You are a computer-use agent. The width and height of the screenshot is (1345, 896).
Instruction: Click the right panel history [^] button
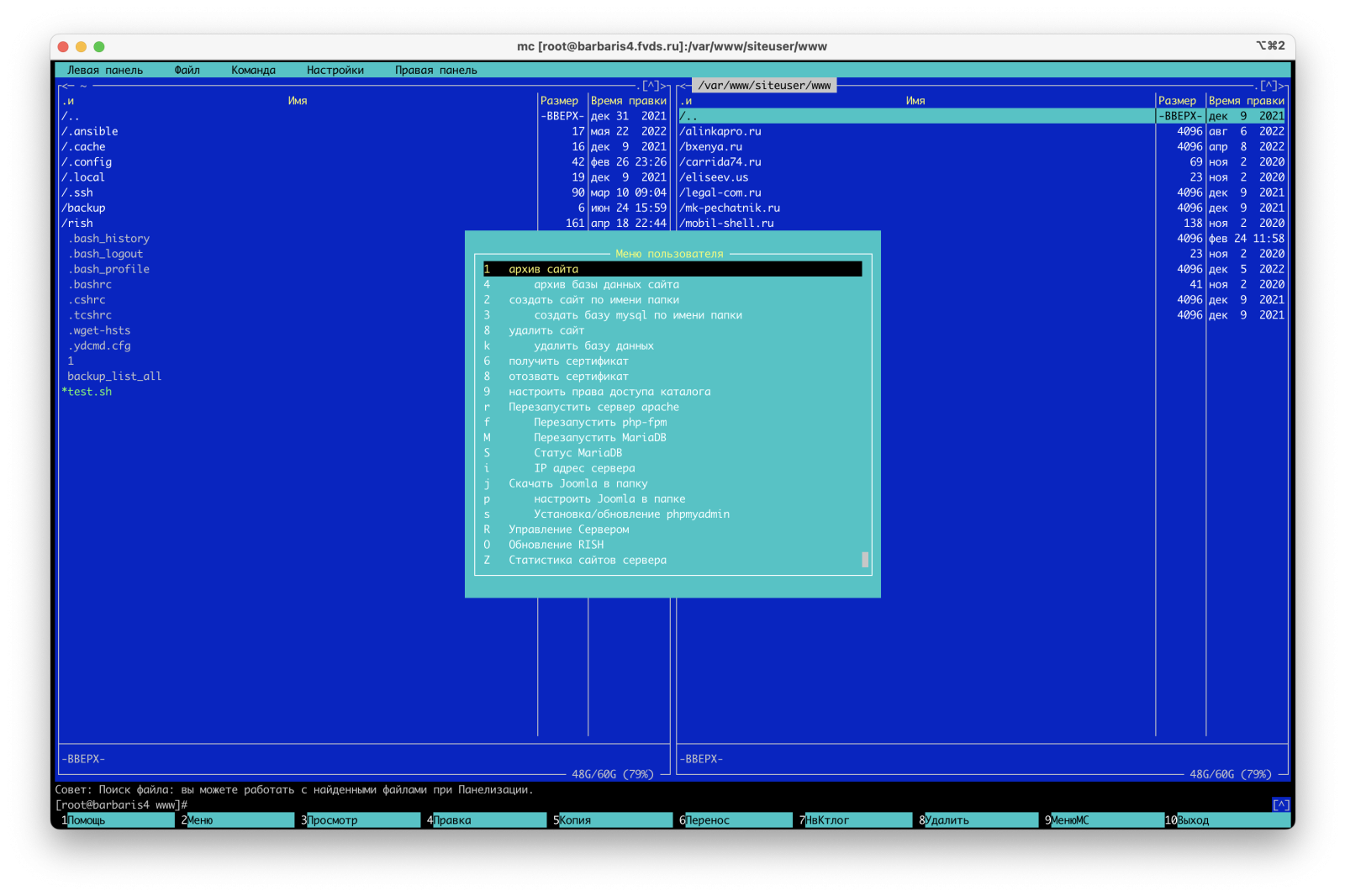[1269, 86]
